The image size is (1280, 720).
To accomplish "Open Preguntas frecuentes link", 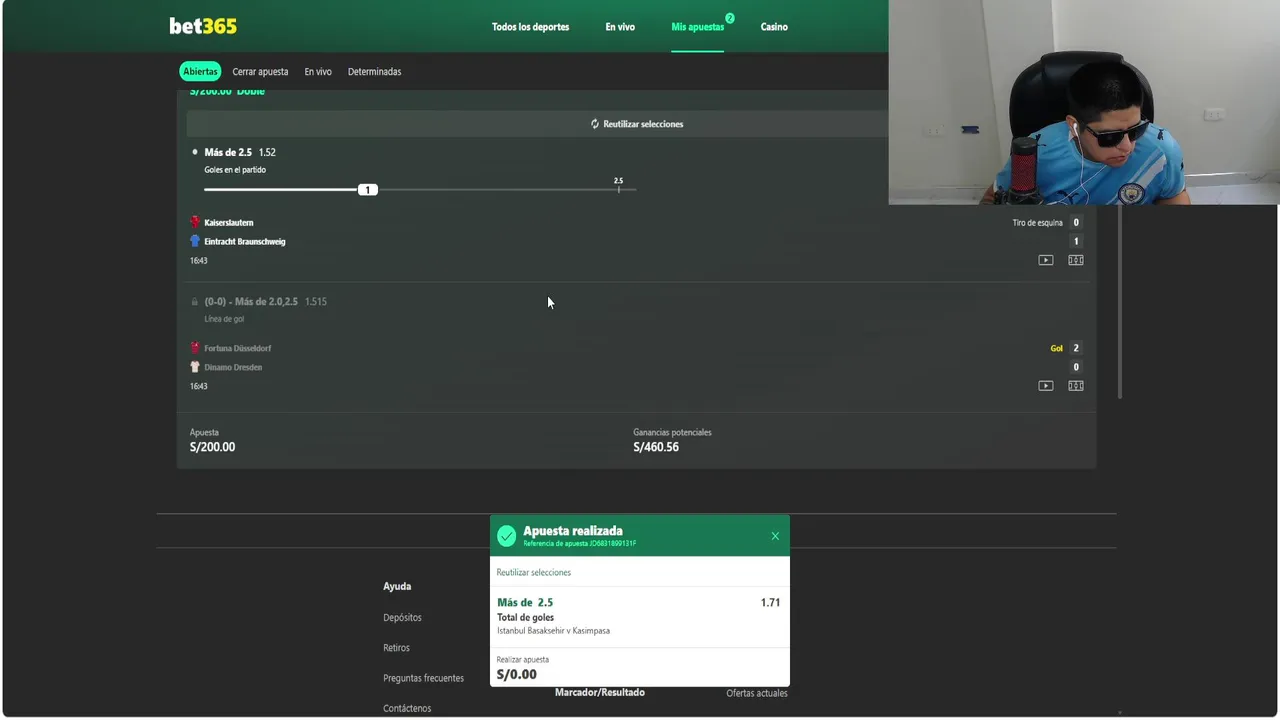I will (x=423, y=678).
